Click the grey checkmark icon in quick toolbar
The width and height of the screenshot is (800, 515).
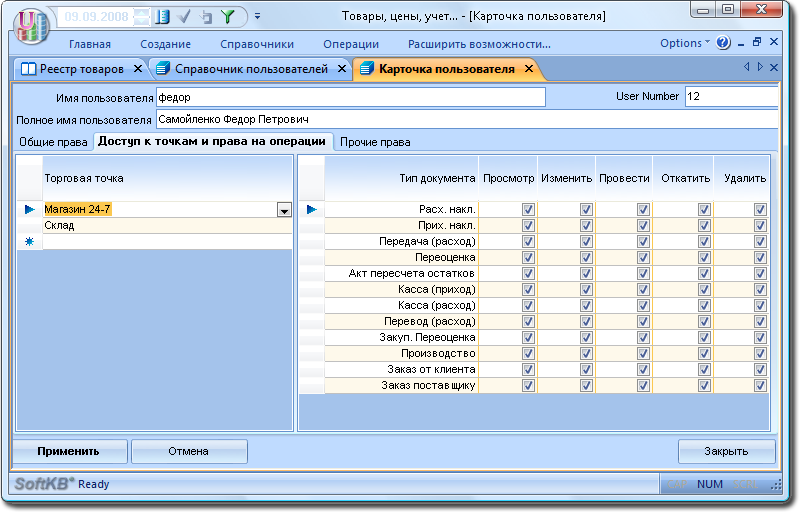[x=185, y=16]
